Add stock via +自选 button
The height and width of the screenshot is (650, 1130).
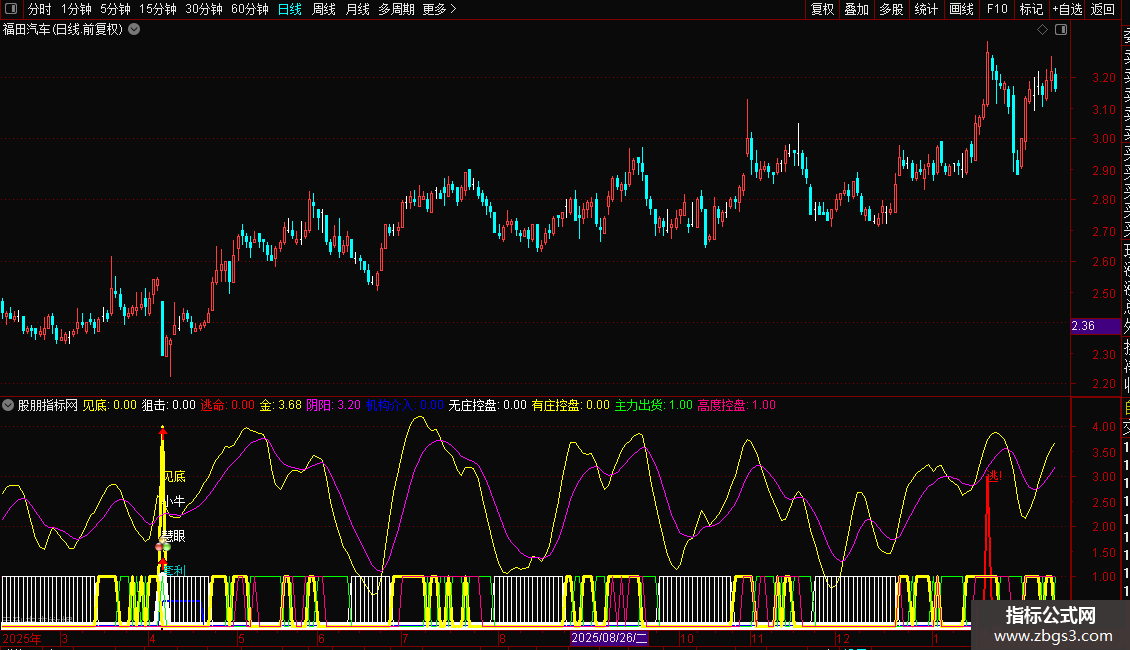1067,10
